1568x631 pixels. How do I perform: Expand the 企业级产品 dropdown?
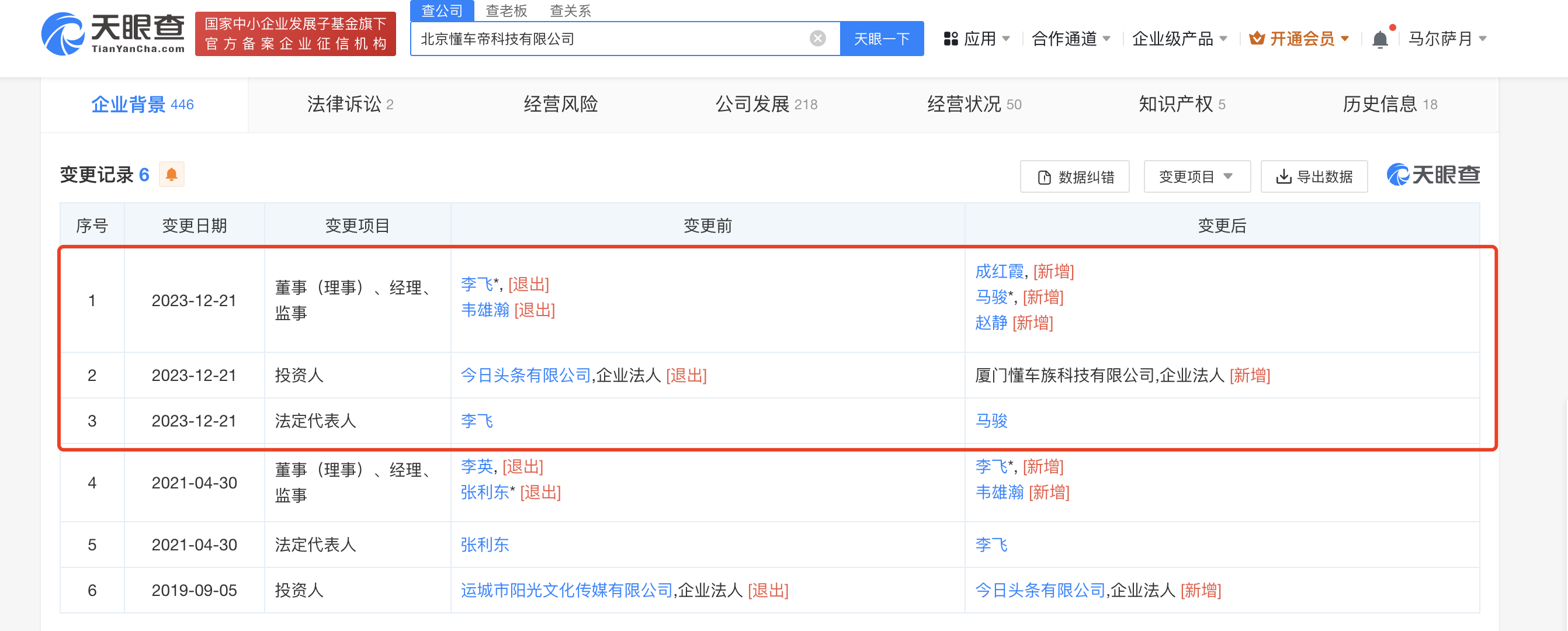[1178, 39]
